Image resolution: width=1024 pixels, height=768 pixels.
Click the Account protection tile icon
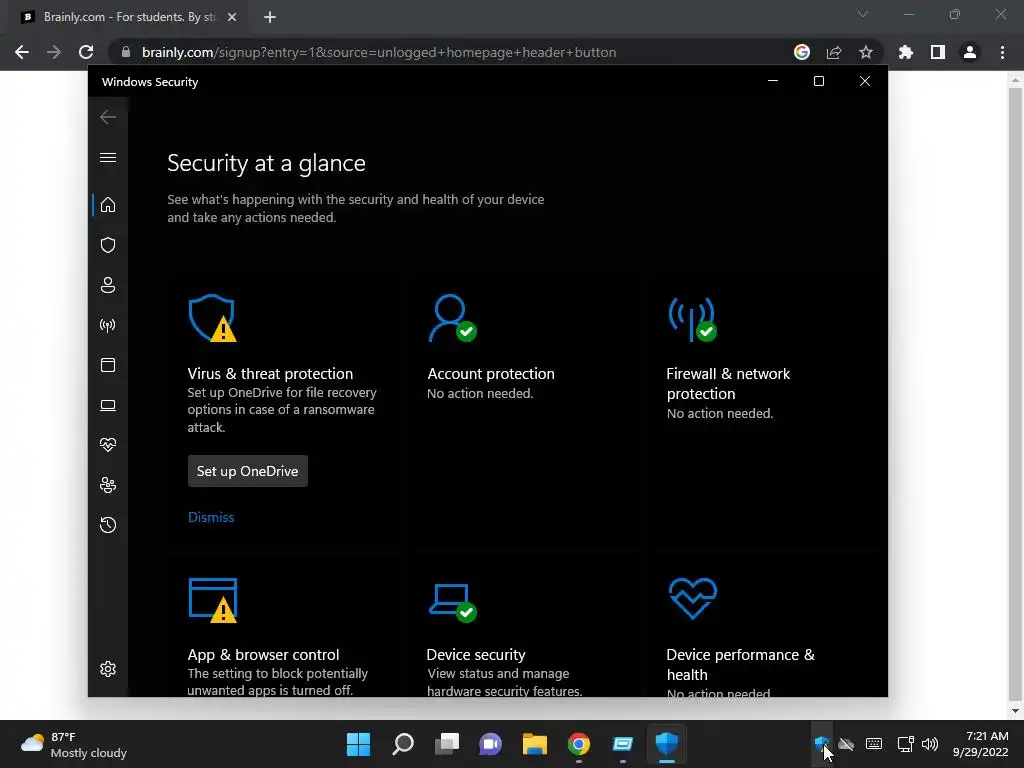pos(452,318)
